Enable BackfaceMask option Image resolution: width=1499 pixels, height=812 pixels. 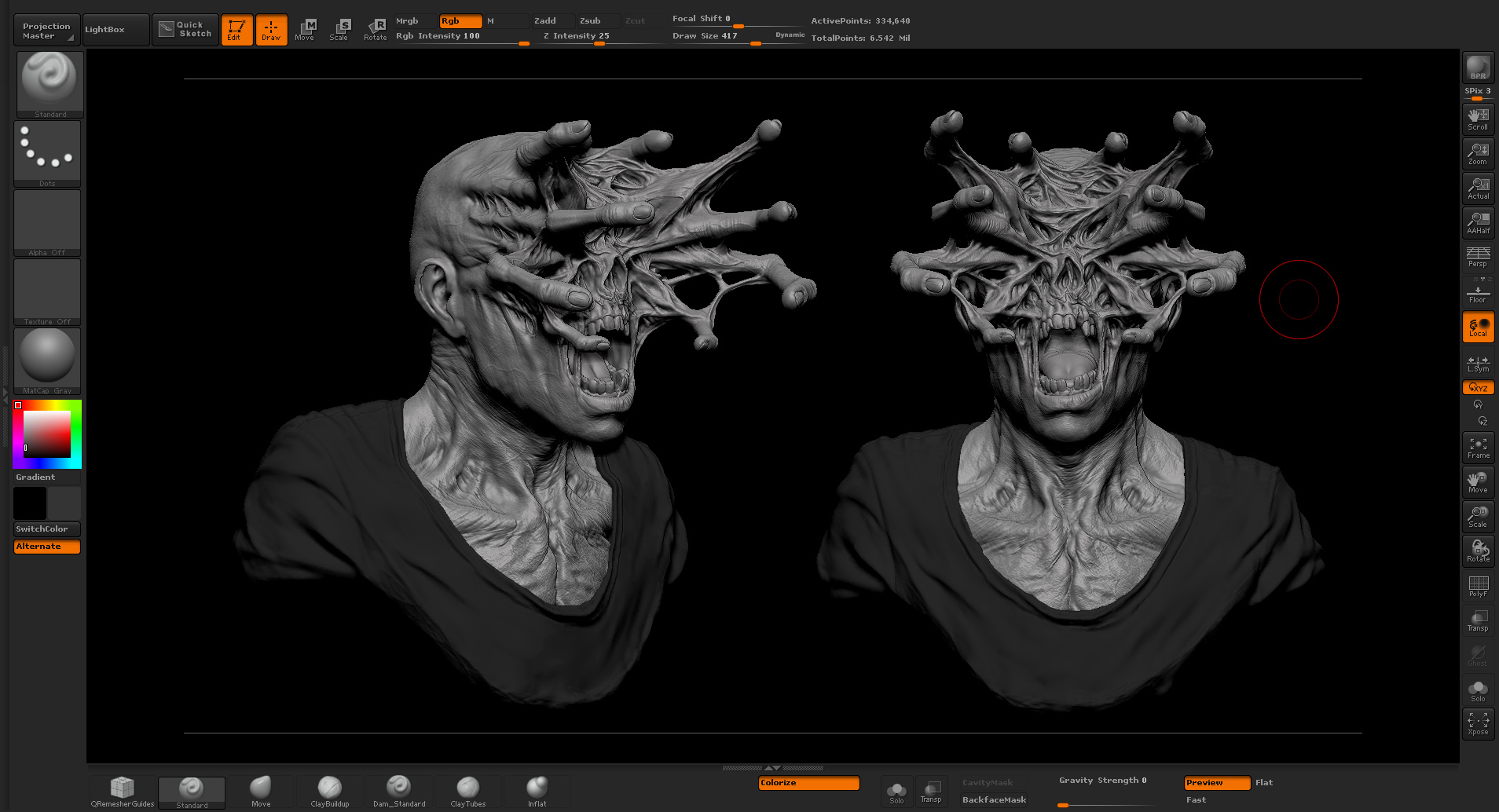coord(995,800)
